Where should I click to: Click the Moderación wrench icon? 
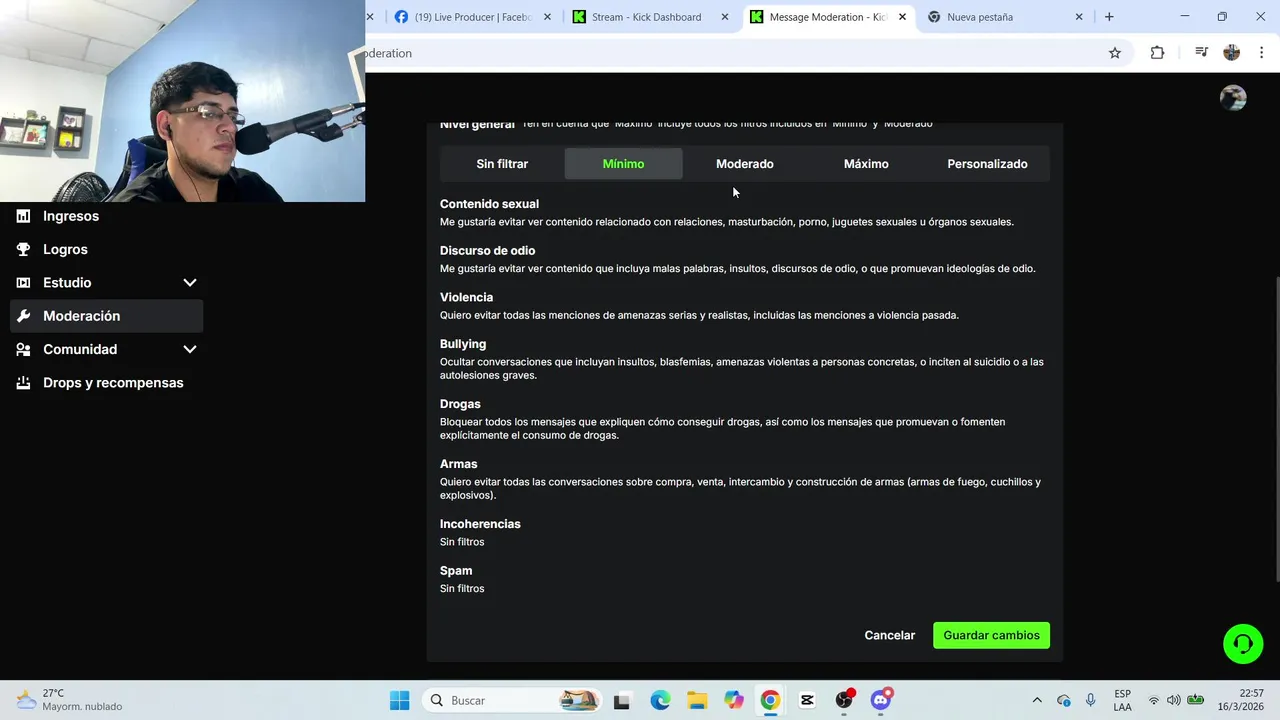(23, 316)
